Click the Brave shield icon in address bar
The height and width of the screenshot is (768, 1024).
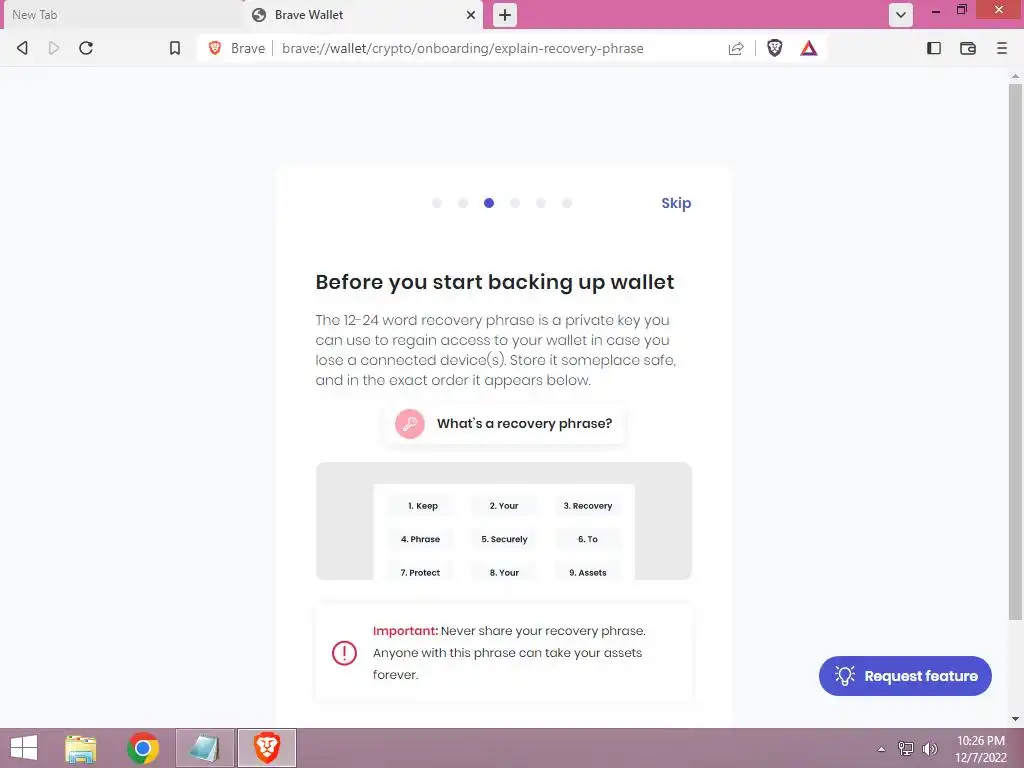coord(215,48)
